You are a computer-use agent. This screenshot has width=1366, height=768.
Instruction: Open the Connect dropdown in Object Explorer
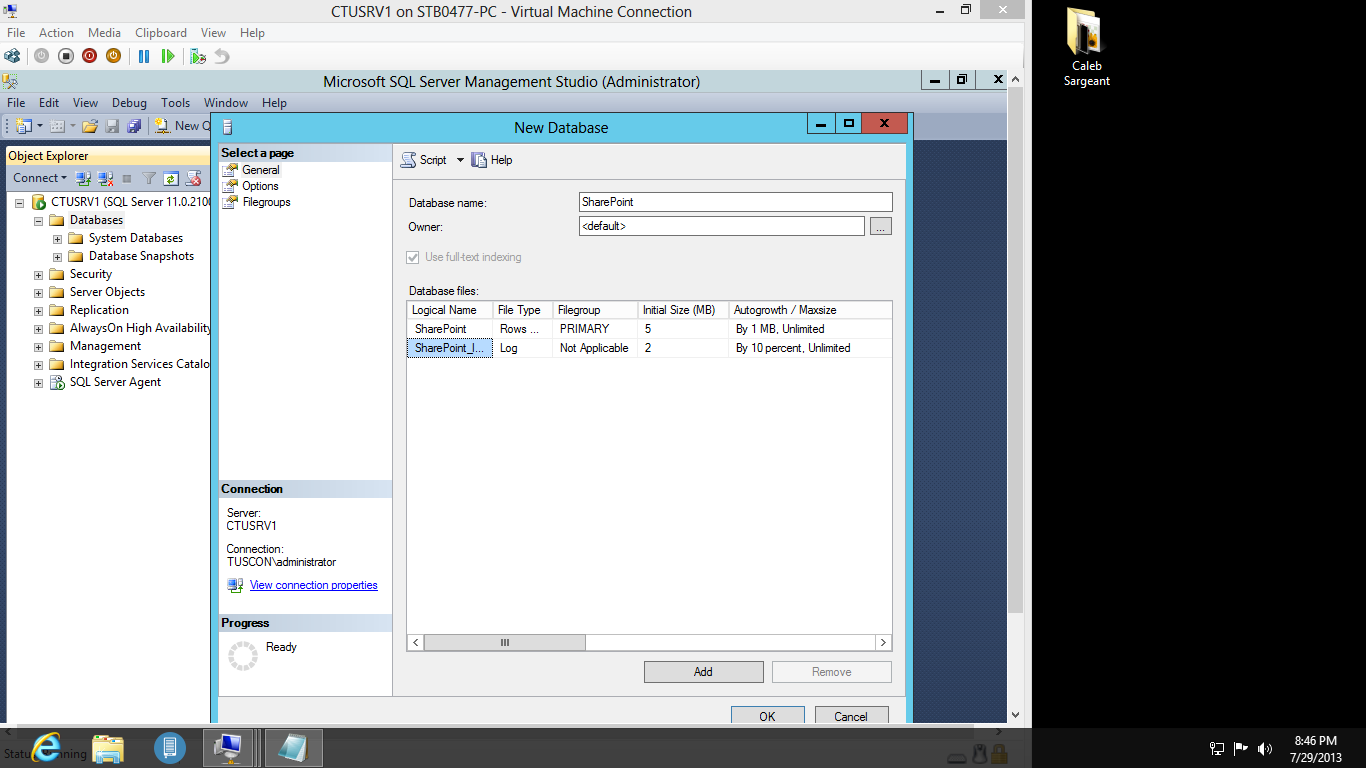click(40, 178)
